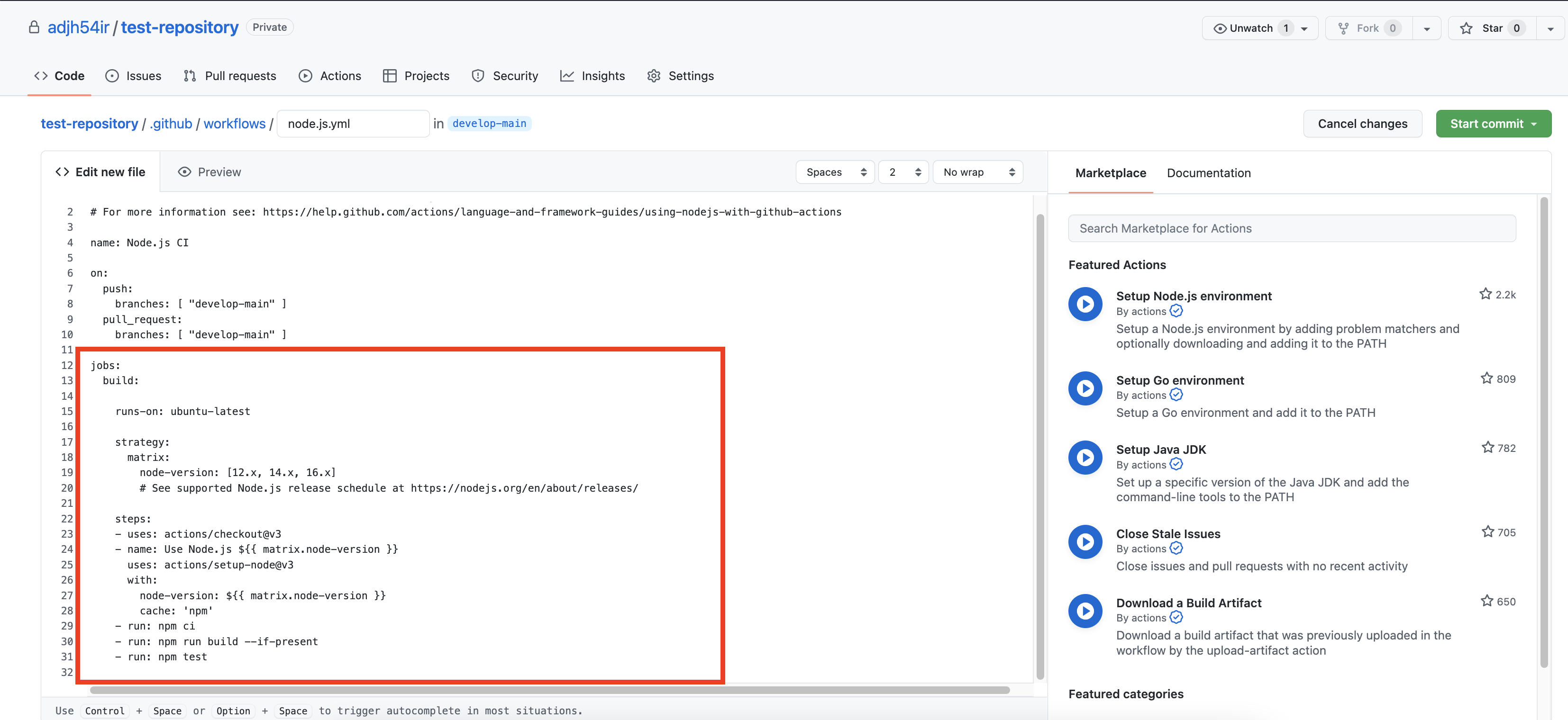1568x720 pixels.
Task: Toggle Unwatch for this repository
Action: (x=1250, y=28)
